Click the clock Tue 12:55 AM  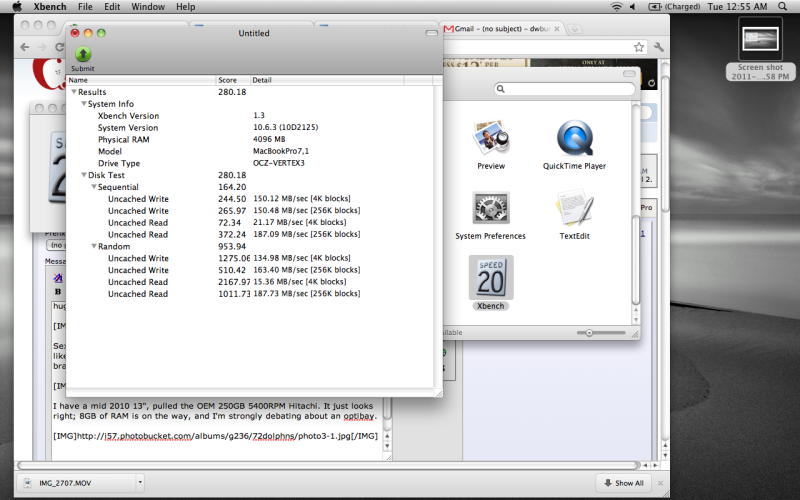[x=737, y=7]
